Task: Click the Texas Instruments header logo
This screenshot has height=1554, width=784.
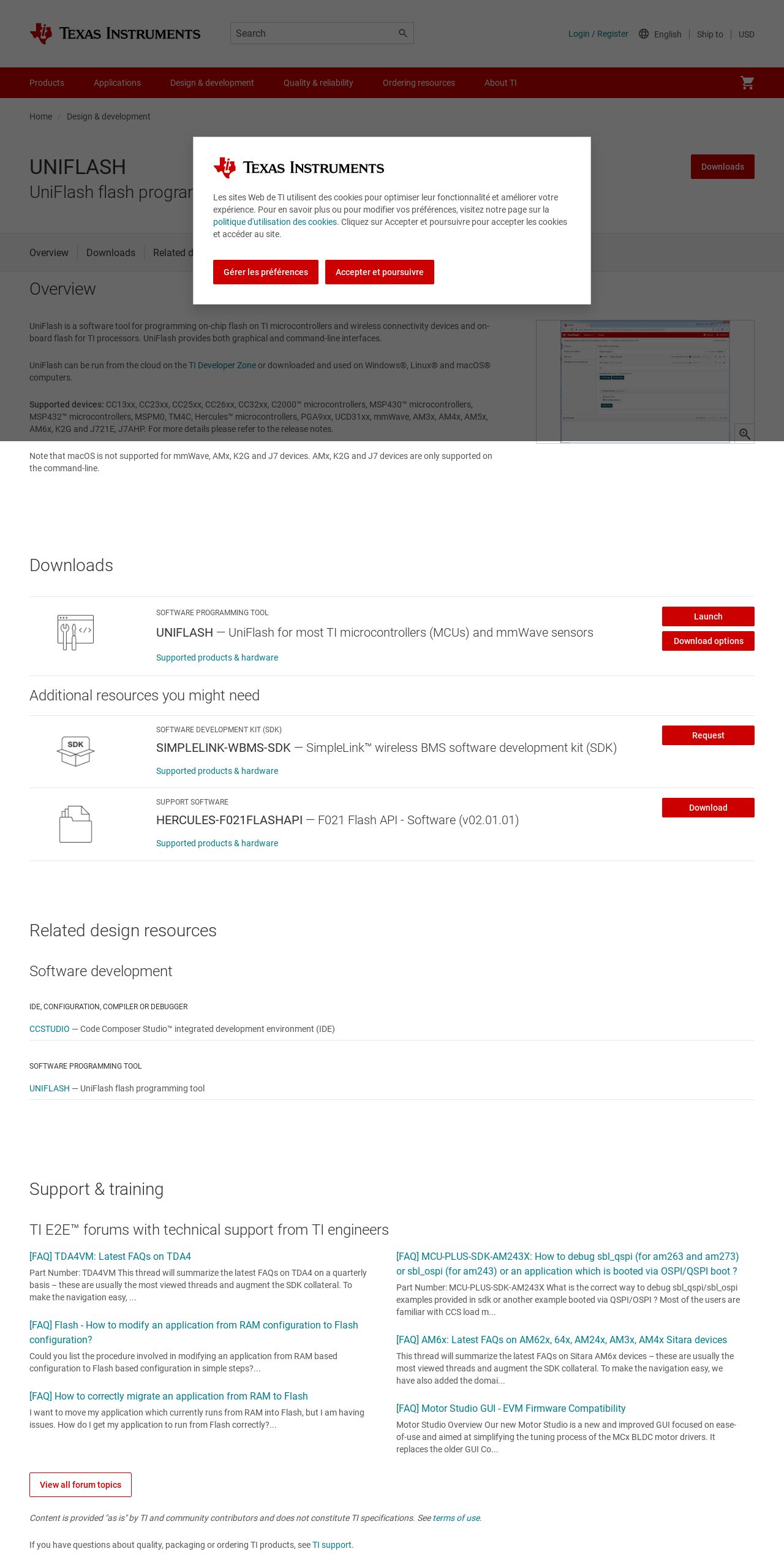Action: pyautogui.click(x=115, y=33)
